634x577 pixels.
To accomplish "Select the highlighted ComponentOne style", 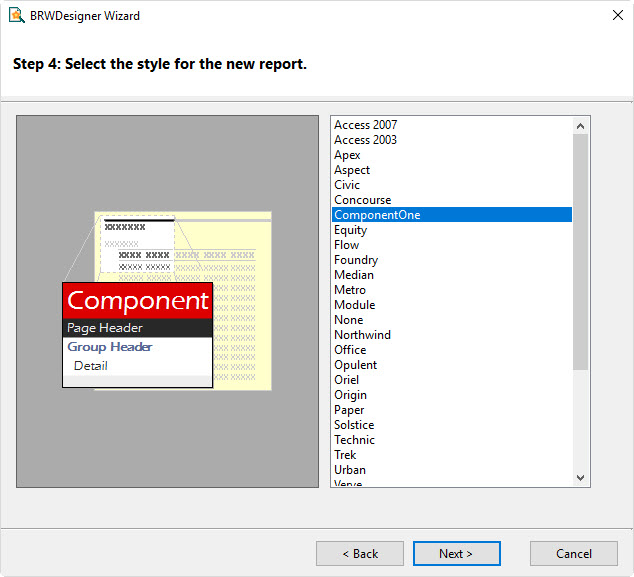I will [452, 214].
